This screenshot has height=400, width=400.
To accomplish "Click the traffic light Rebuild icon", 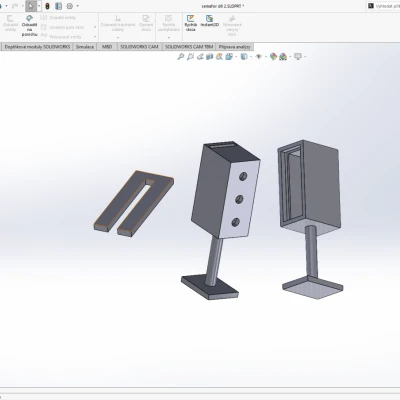I will (47, 6).
